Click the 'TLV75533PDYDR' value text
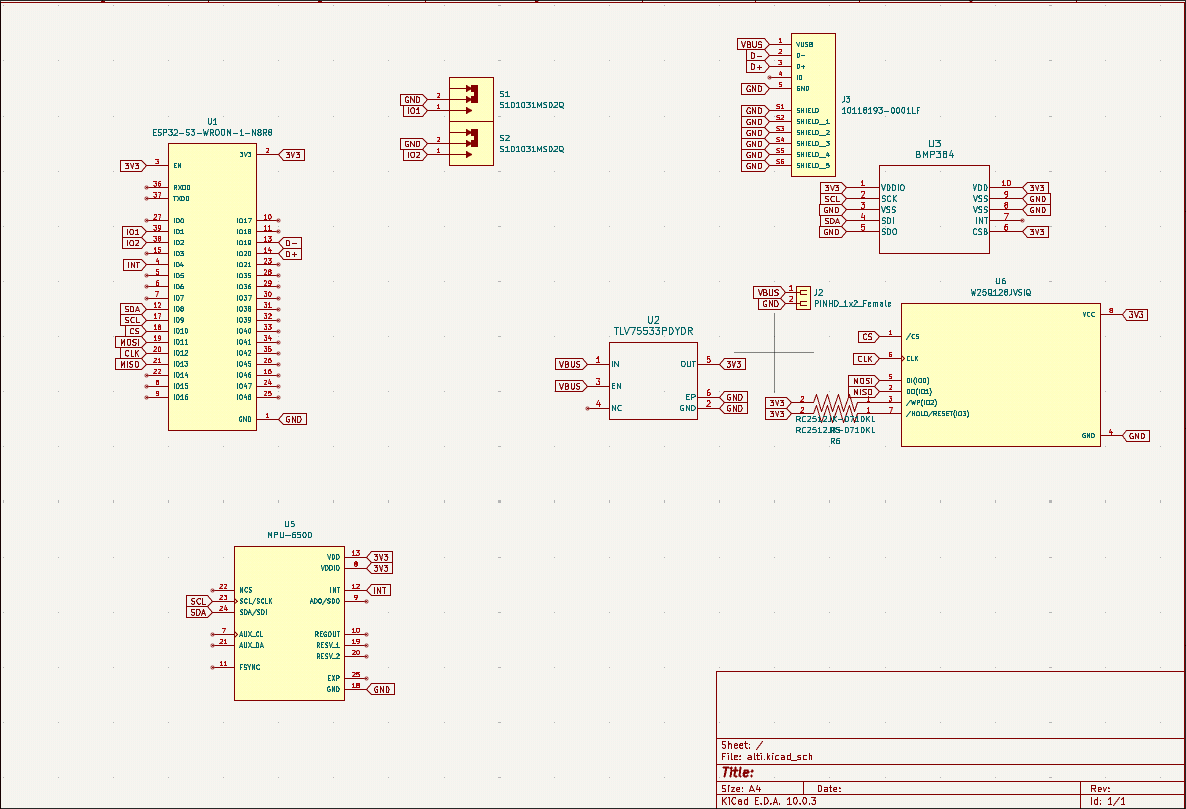 tap(654, 331)
